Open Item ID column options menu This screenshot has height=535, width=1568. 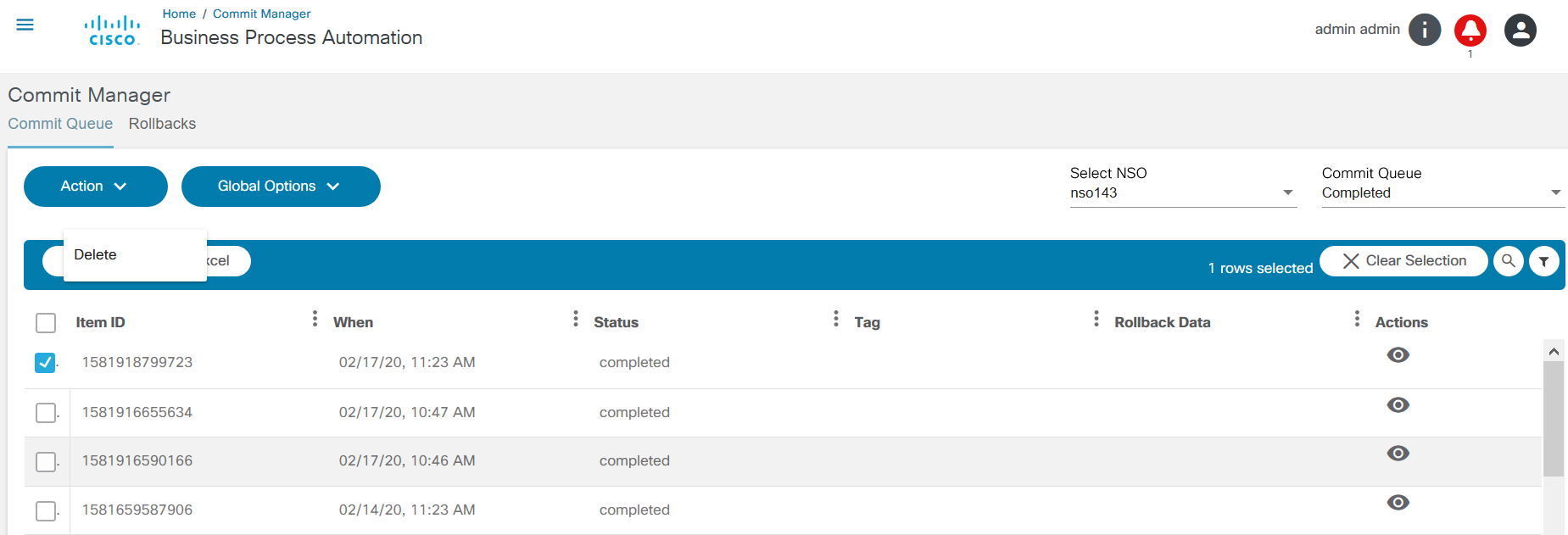click(x=315, y=319)
